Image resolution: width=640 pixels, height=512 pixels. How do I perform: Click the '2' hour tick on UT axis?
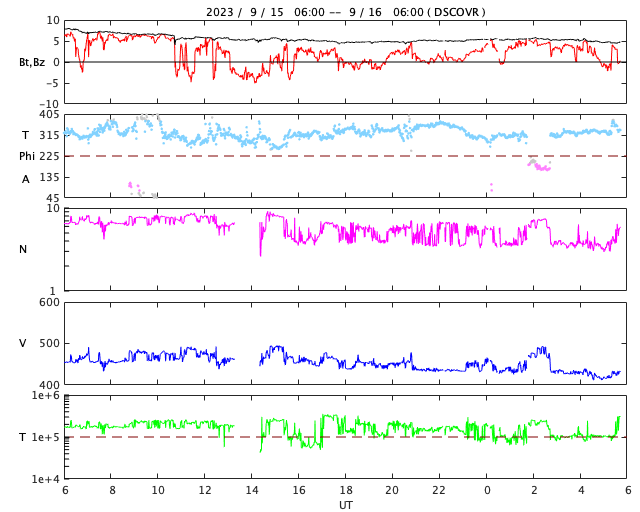(534, 490)
